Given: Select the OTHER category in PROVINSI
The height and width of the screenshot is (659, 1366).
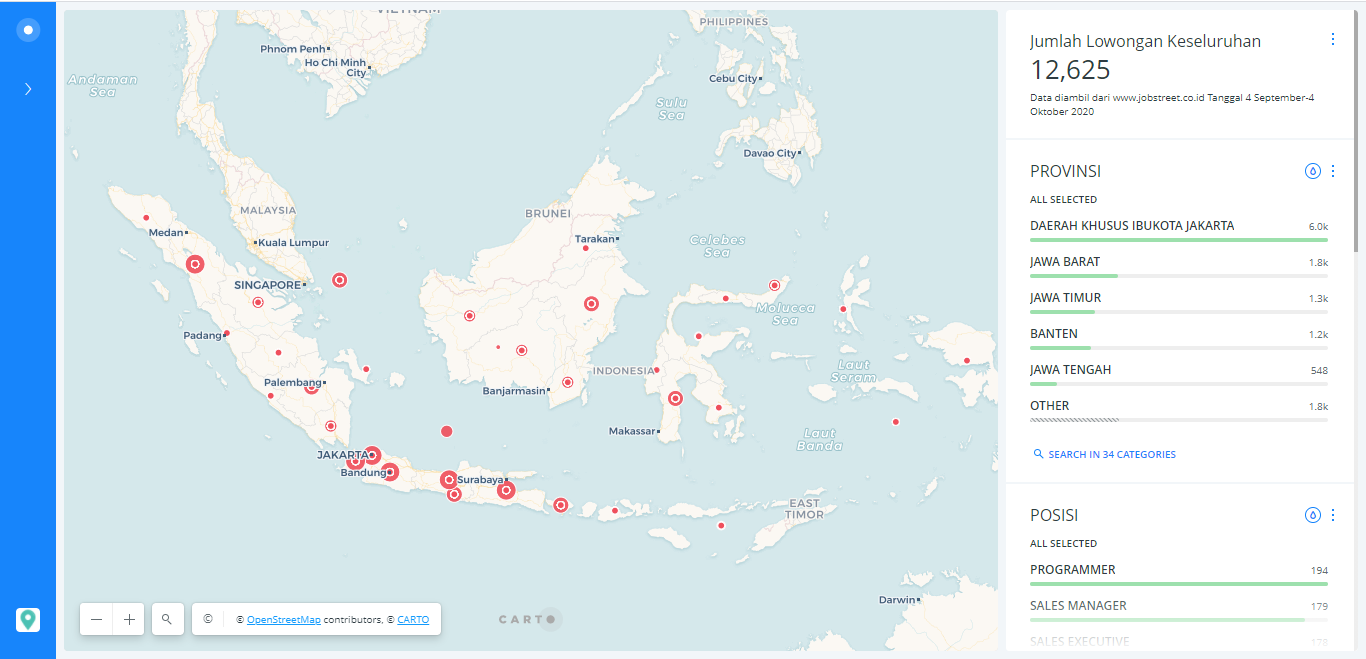Looking at the screenshot, I should pos(1049,405).
